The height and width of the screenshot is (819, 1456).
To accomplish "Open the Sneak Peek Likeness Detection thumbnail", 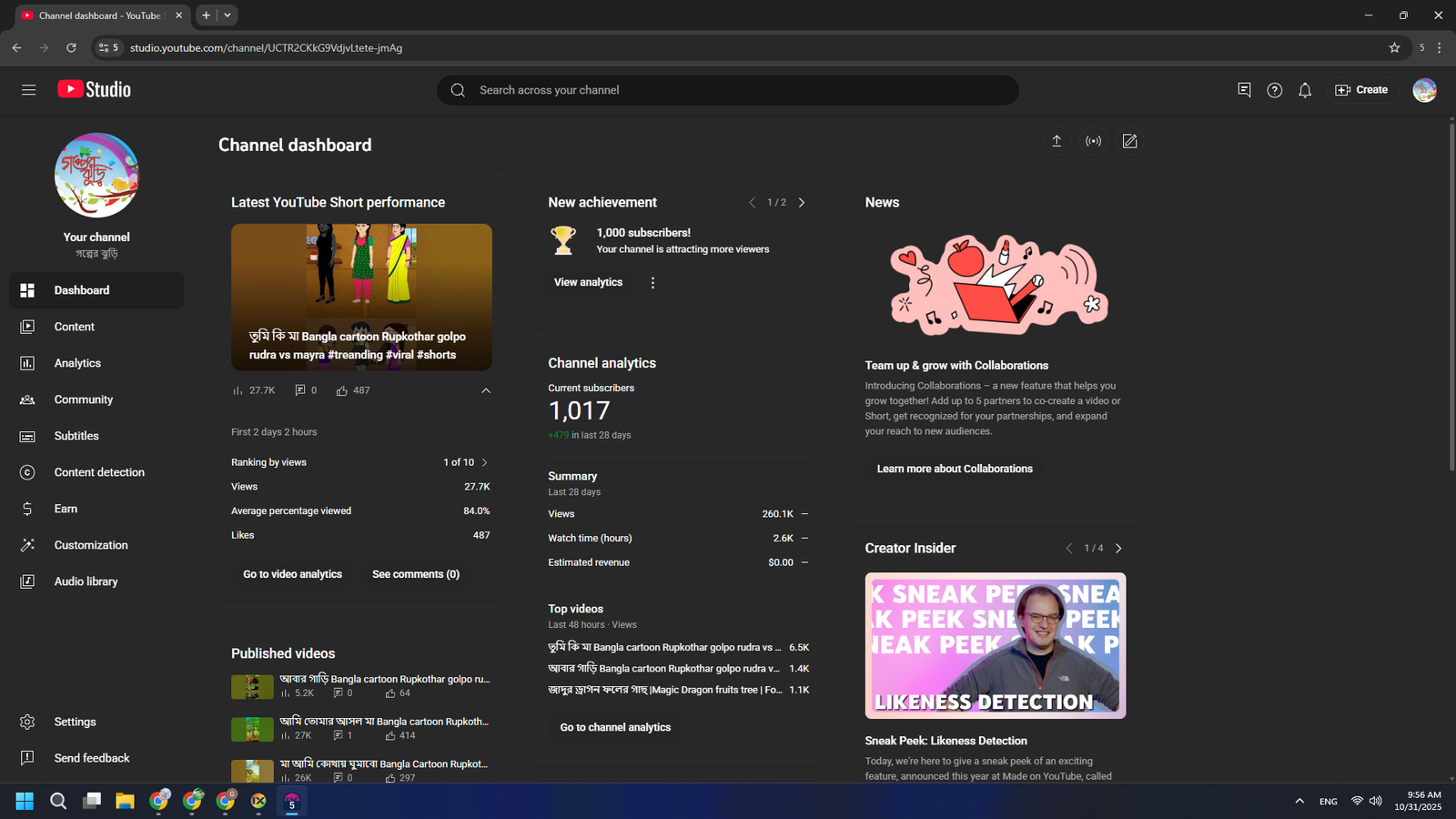I will point(995,645).
